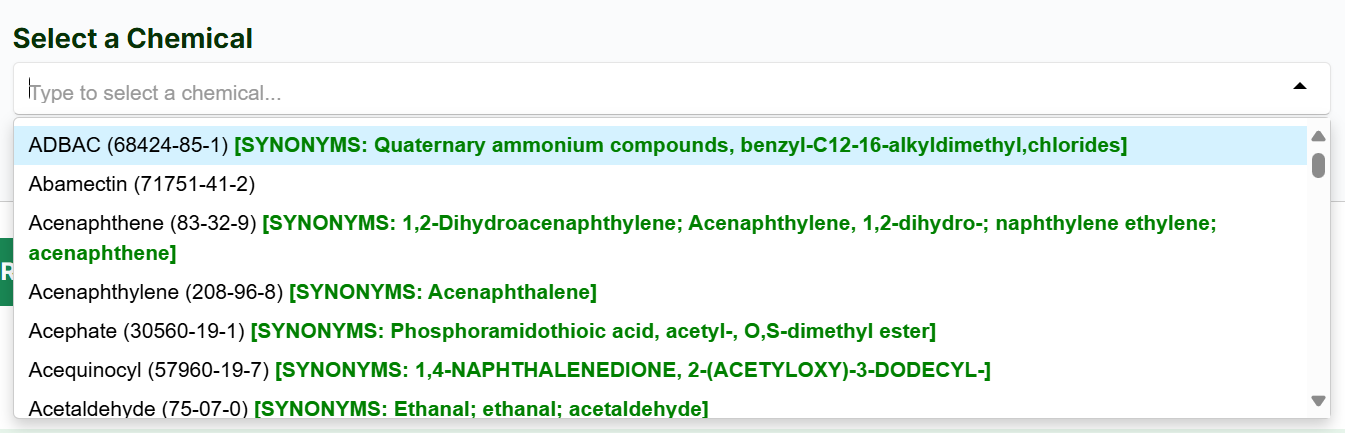Click the "Select a Chemical" heading

pyautogui.click(x=133, y=39)
